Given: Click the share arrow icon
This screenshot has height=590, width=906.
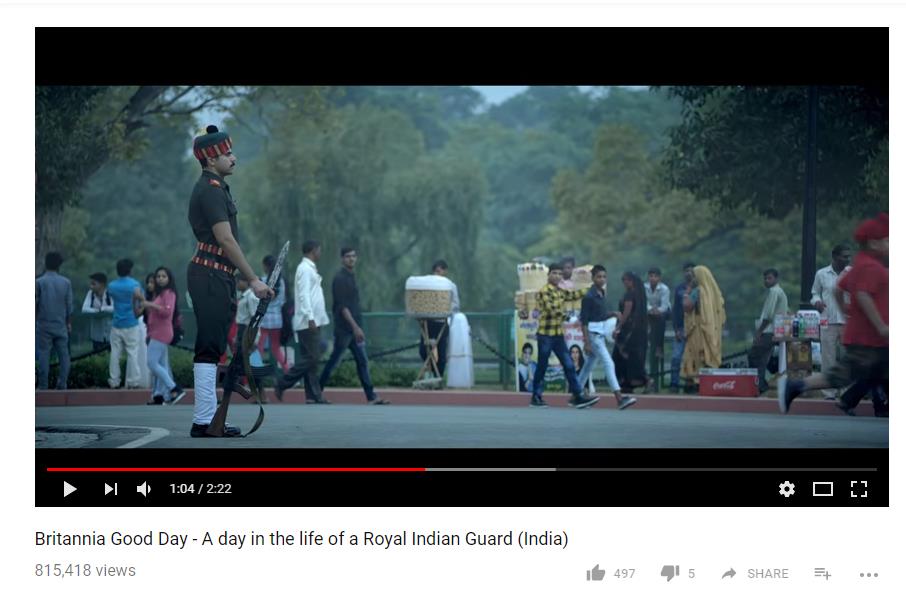Looking at the screenshot, I should (729, 573).
